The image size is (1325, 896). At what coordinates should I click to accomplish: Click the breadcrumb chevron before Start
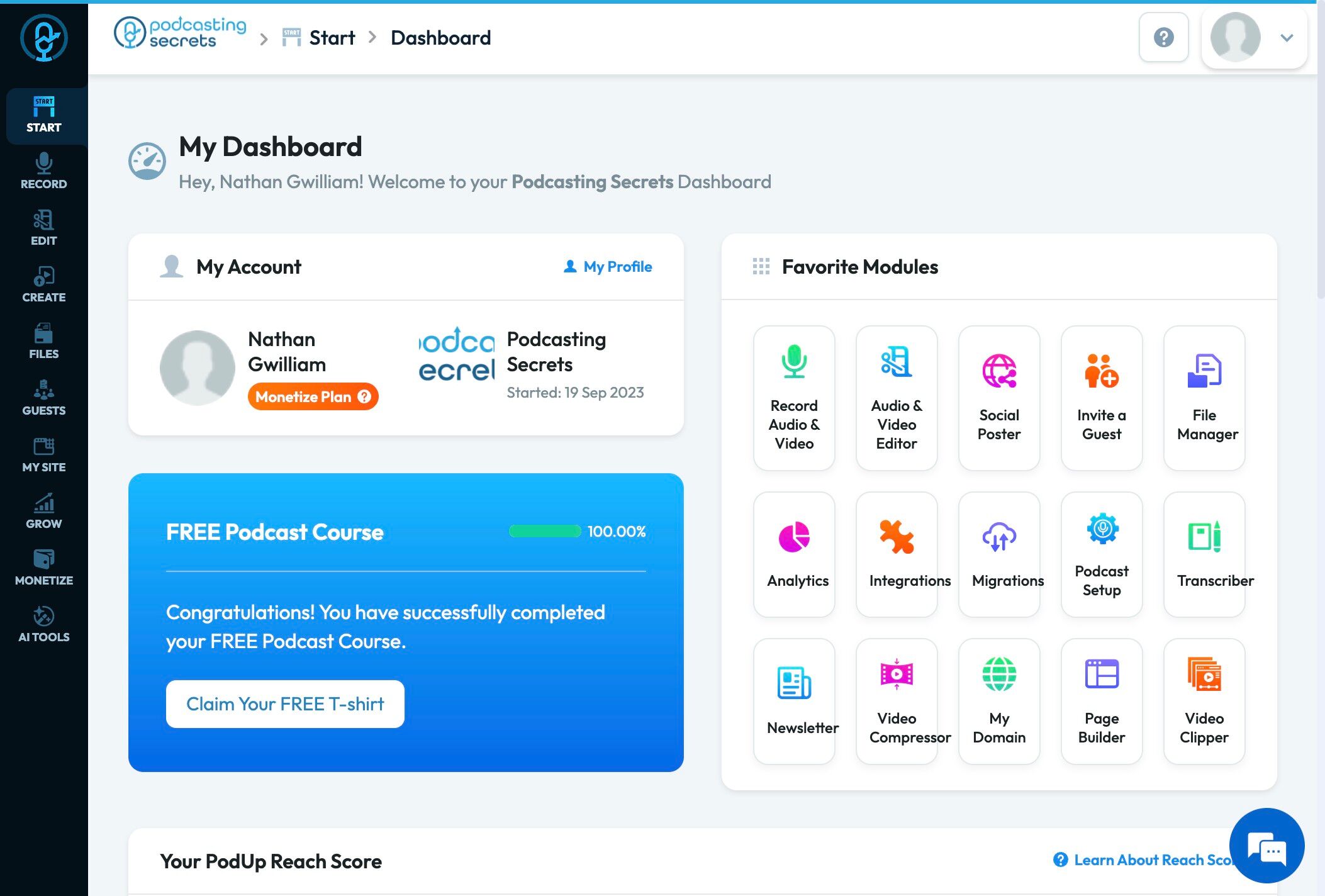pyautogui.click(x=264, y=39)
